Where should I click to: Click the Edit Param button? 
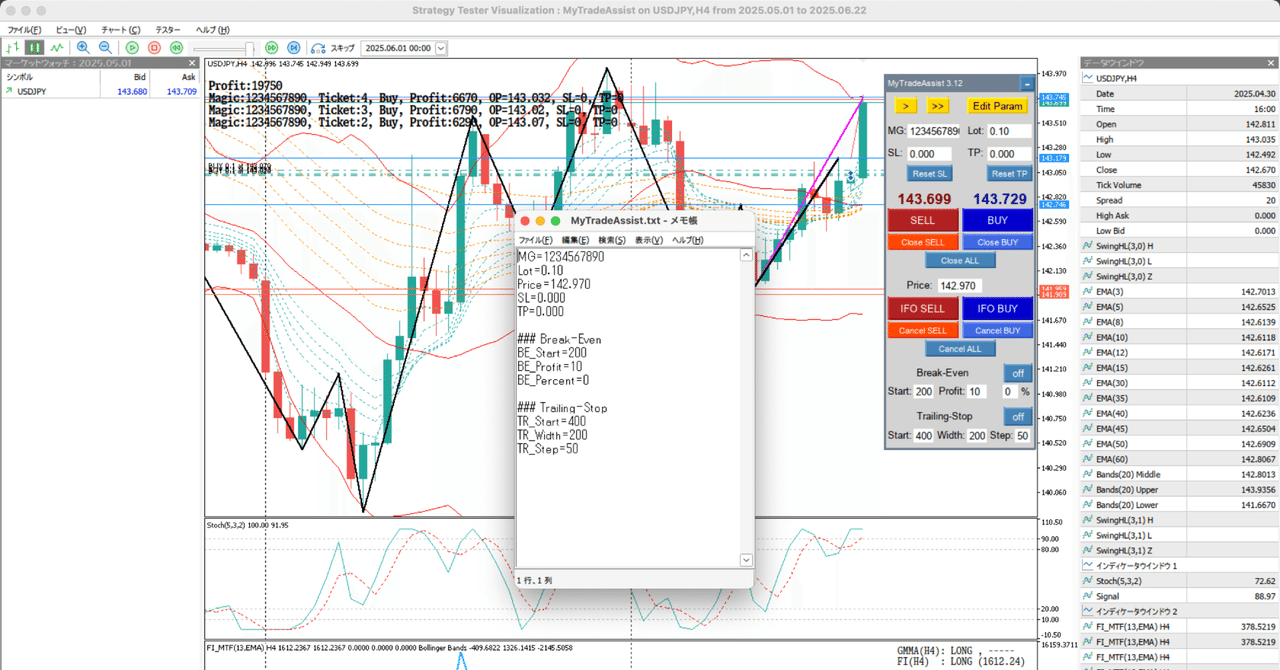997,105
